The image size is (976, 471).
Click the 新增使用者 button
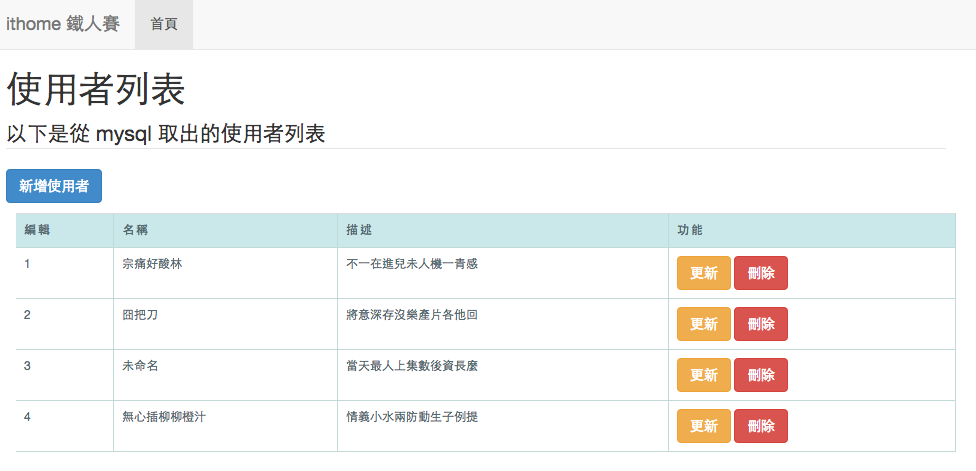pyautogui.click(x=54, y=186)
